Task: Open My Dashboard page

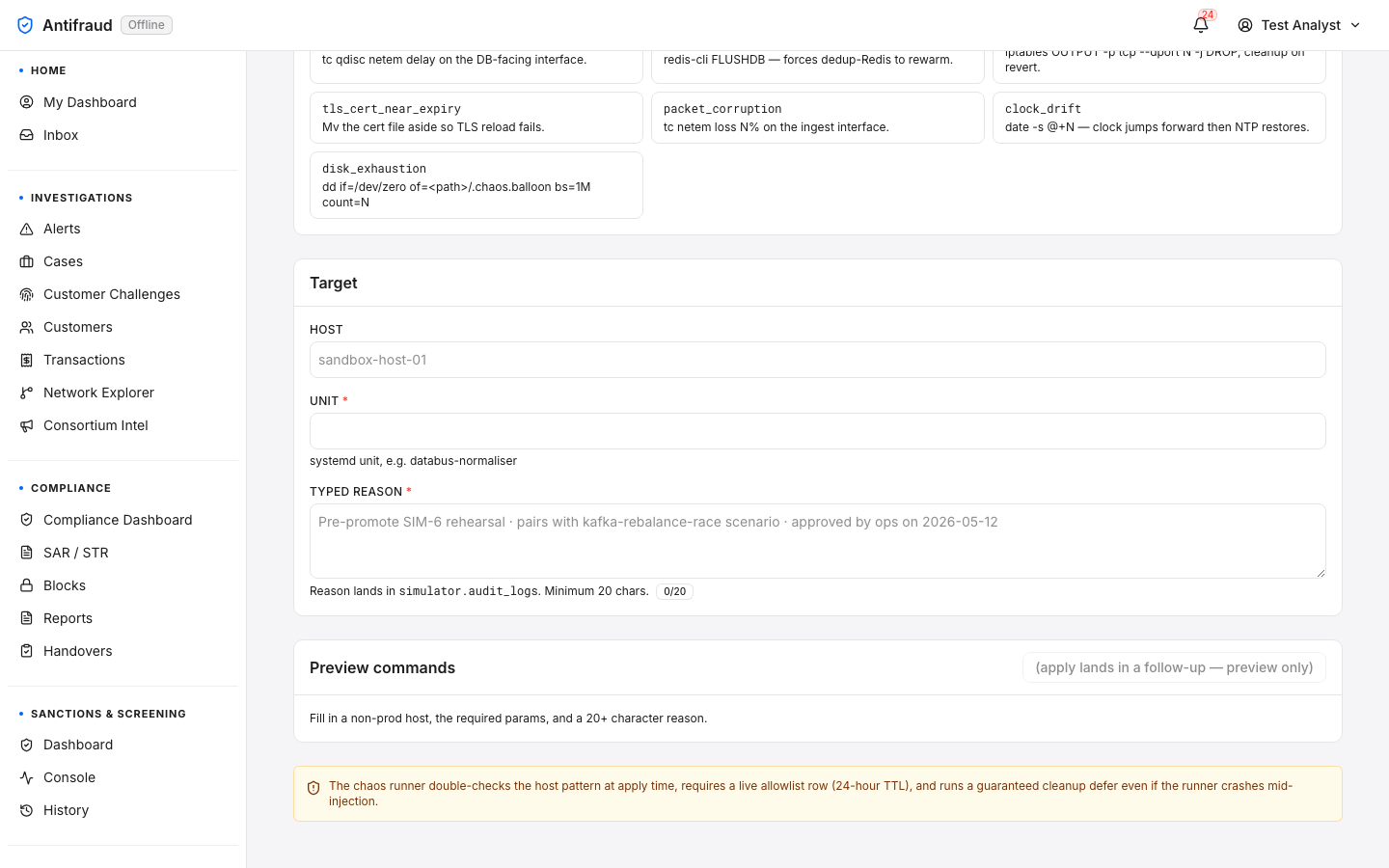Action: pyautogui.click(x=90, y=102)
